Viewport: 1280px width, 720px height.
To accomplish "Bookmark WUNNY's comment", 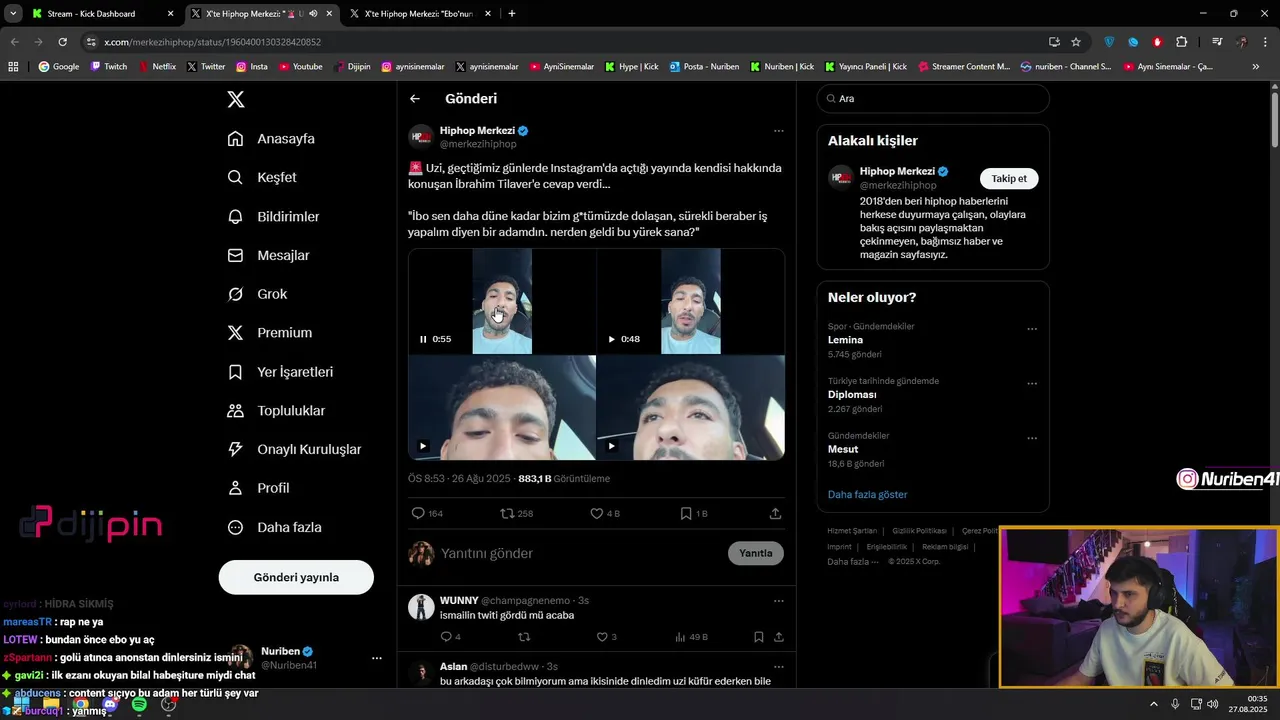I will coord(759,637).
